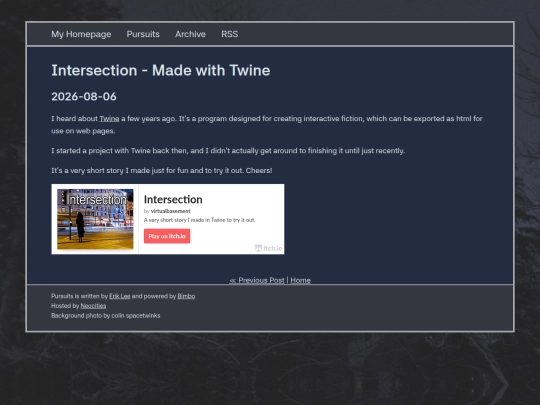Open the Bimbo link in the footer
Screen dimensions: 540x405
[x=186, y=296]
